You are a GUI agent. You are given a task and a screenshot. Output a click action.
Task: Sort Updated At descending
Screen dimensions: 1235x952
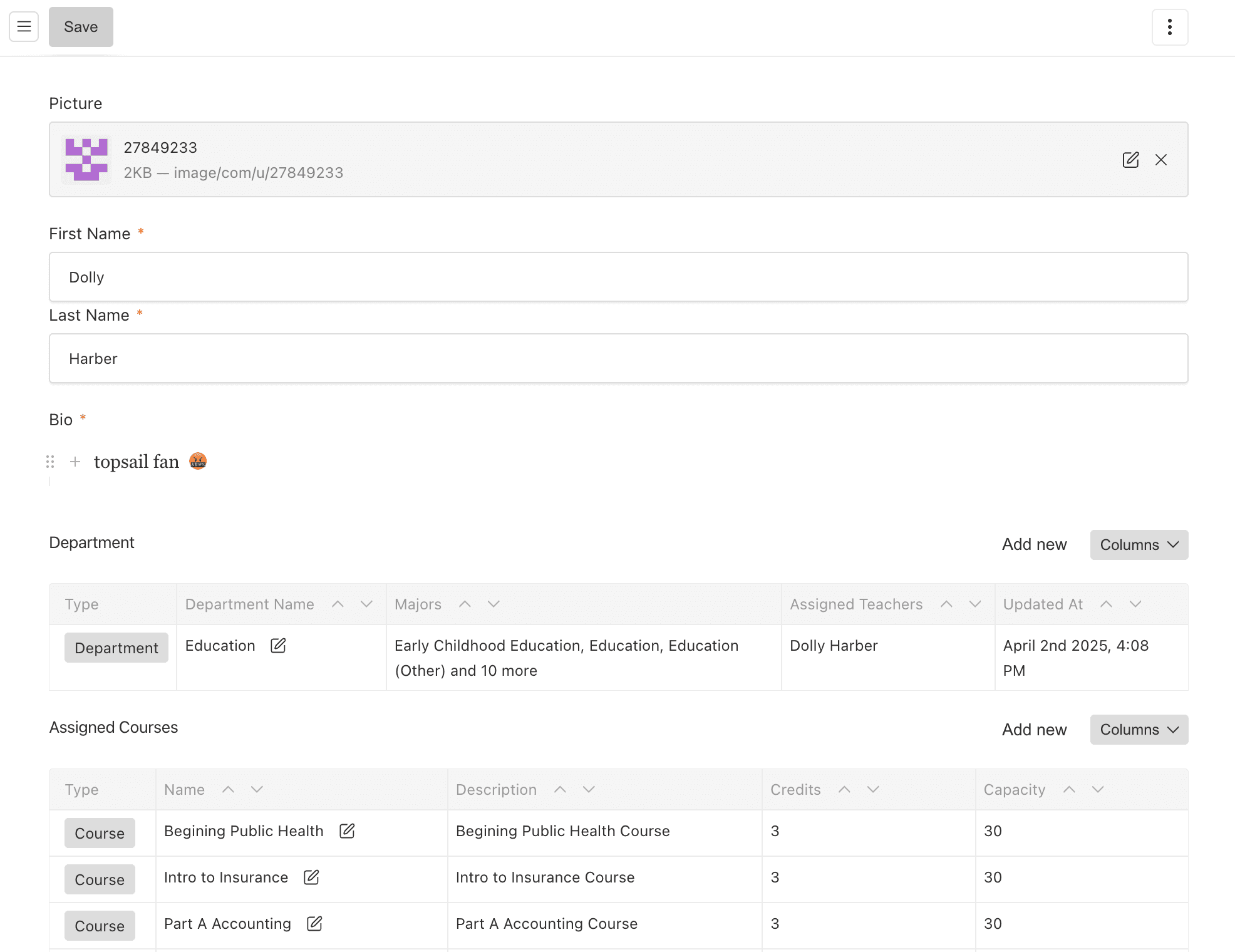[1135, 604]
